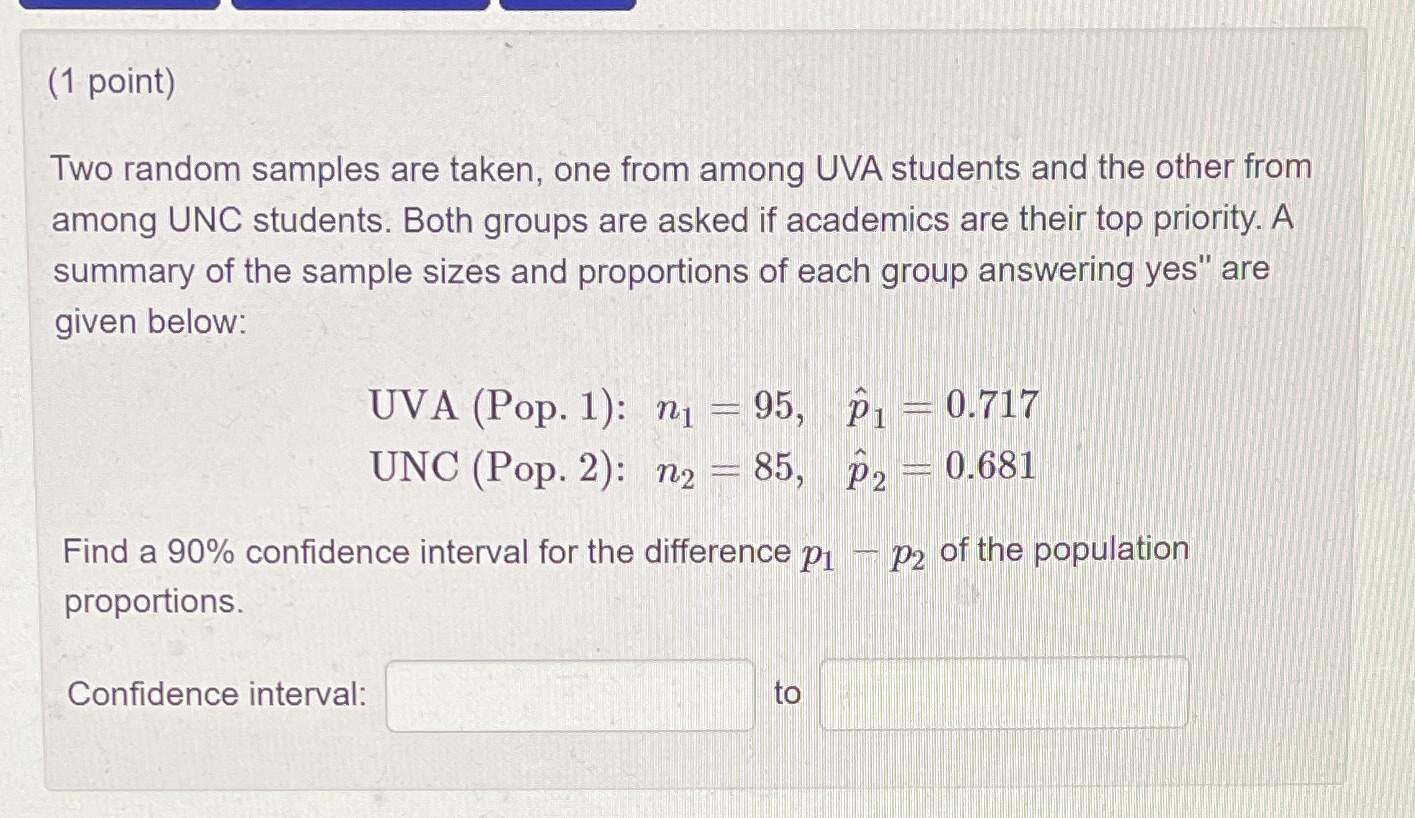The image size is (1415, 818).
Task: Click the p-hat value 0.717
Action: [992, 406]
